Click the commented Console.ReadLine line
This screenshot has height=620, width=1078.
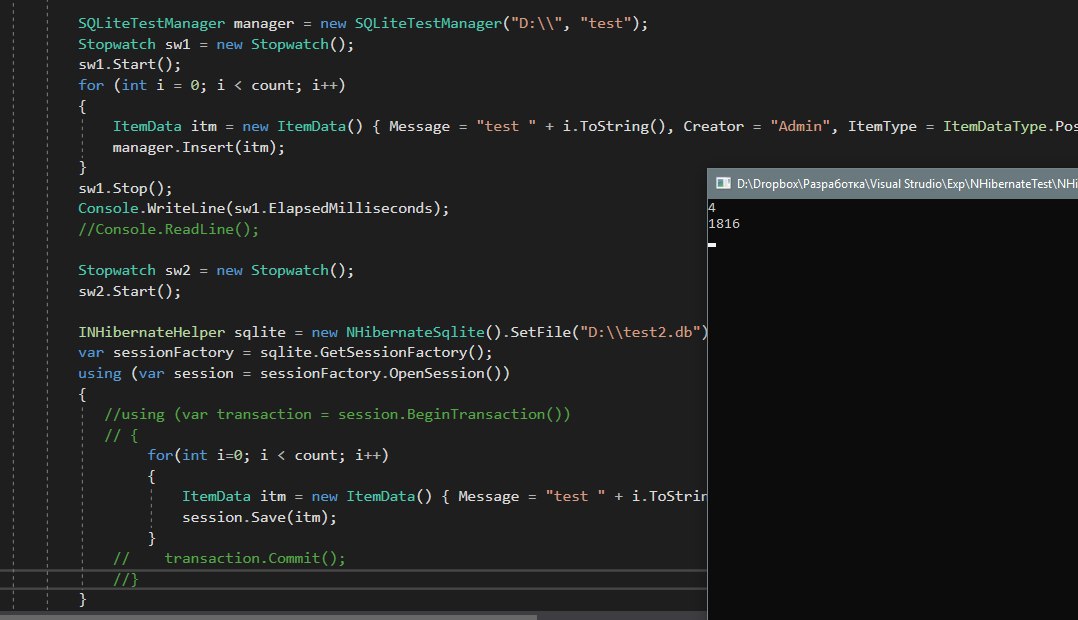[168, 229]
